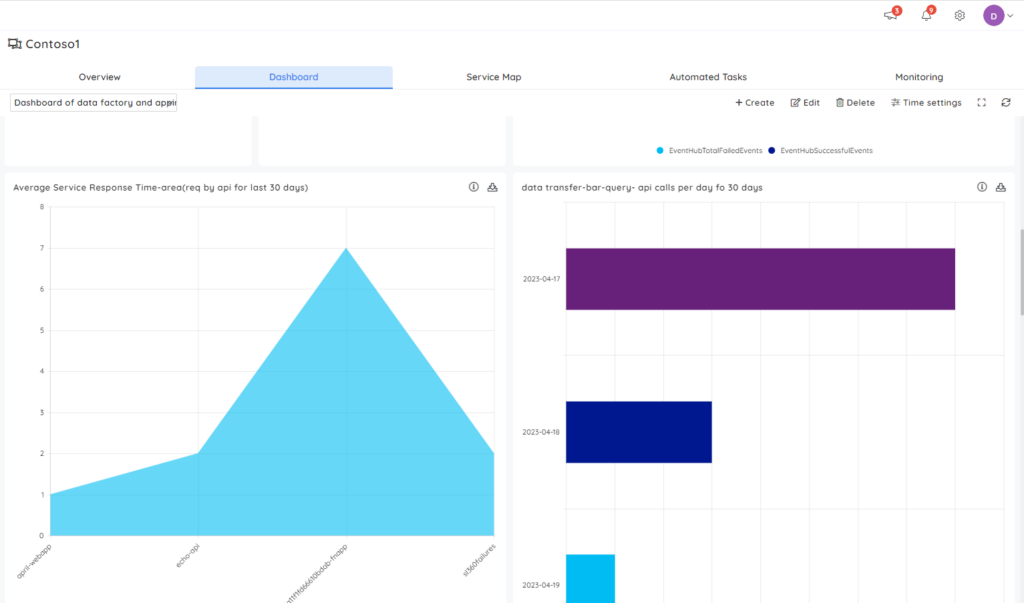Open the settings gear
The width and height of the screenshot is (1024, 603).
coord(958,15)
